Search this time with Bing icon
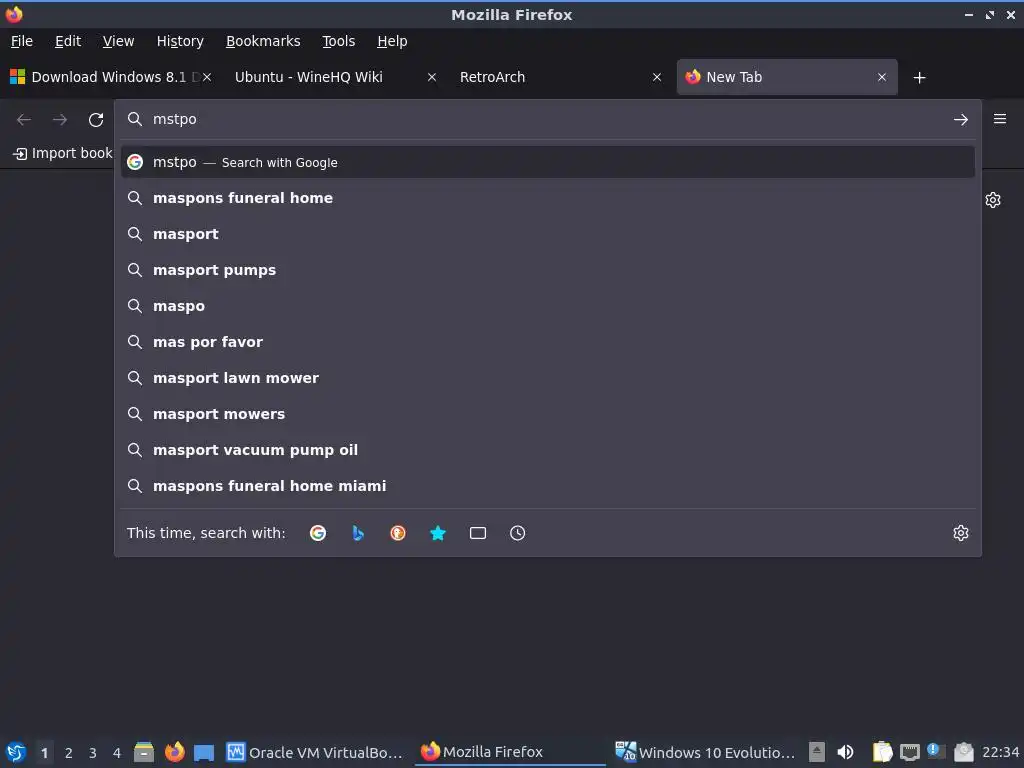The width and height of the screenshot is (1024, 768). (x=358, y=533)
